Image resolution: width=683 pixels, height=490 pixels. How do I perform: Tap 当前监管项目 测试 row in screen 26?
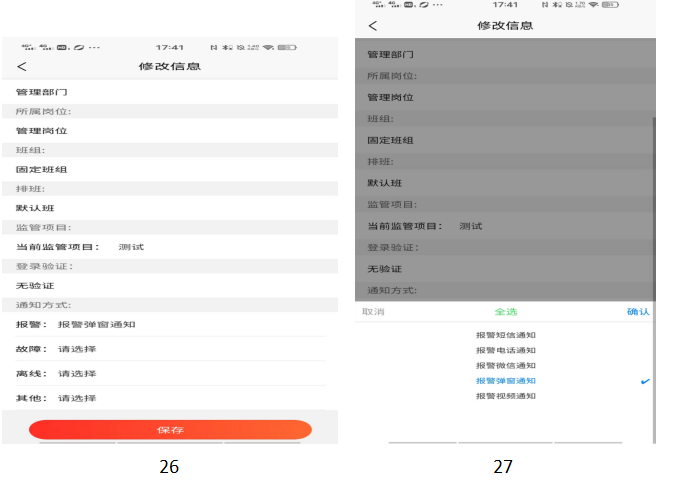170,247
